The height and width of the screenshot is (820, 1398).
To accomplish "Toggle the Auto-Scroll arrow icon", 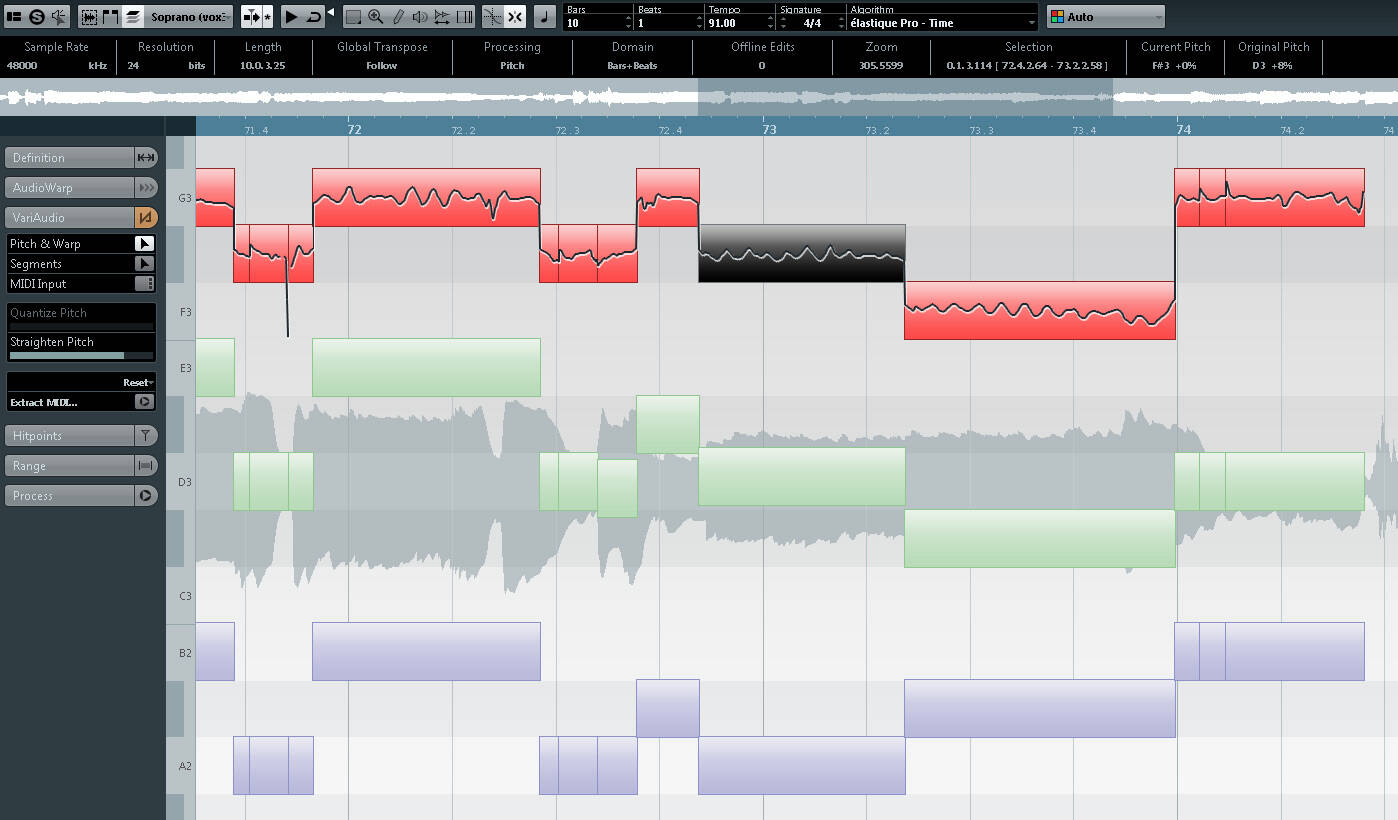I will pos(251,16).
